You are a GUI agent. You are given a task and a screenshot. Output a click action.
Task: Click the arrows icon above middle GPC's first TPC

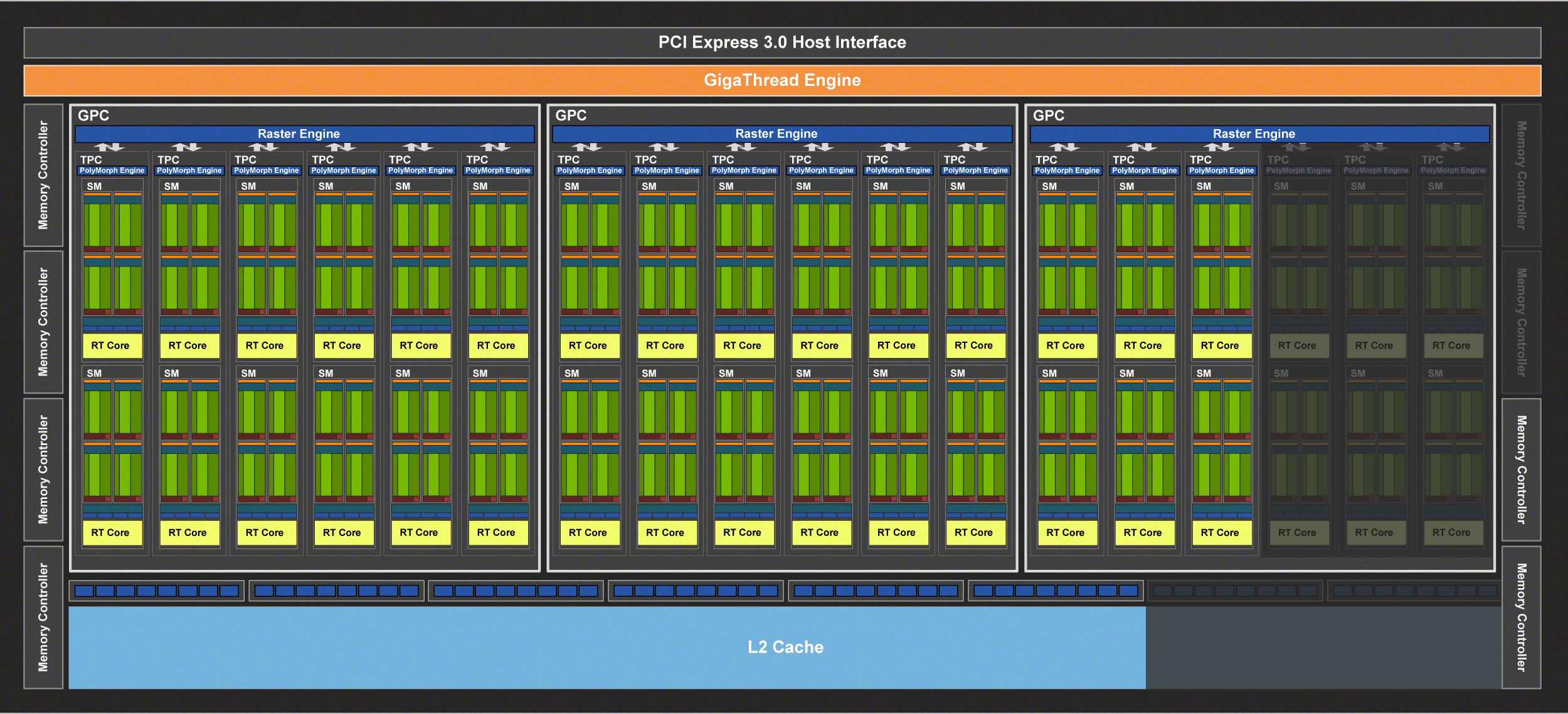[588, 147]
